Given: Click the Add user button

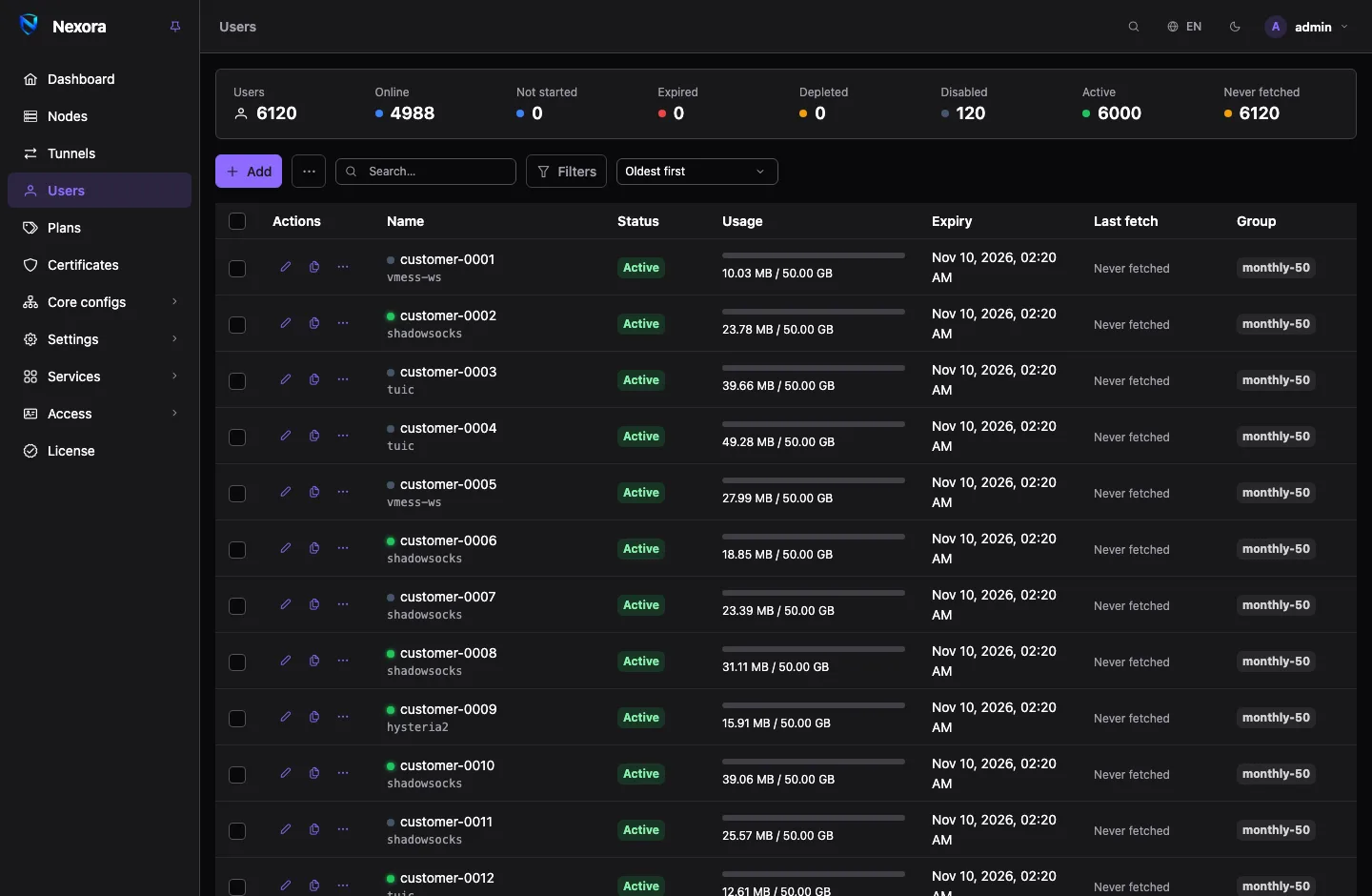Looking at the screenshot, I should tap(249, 172).
